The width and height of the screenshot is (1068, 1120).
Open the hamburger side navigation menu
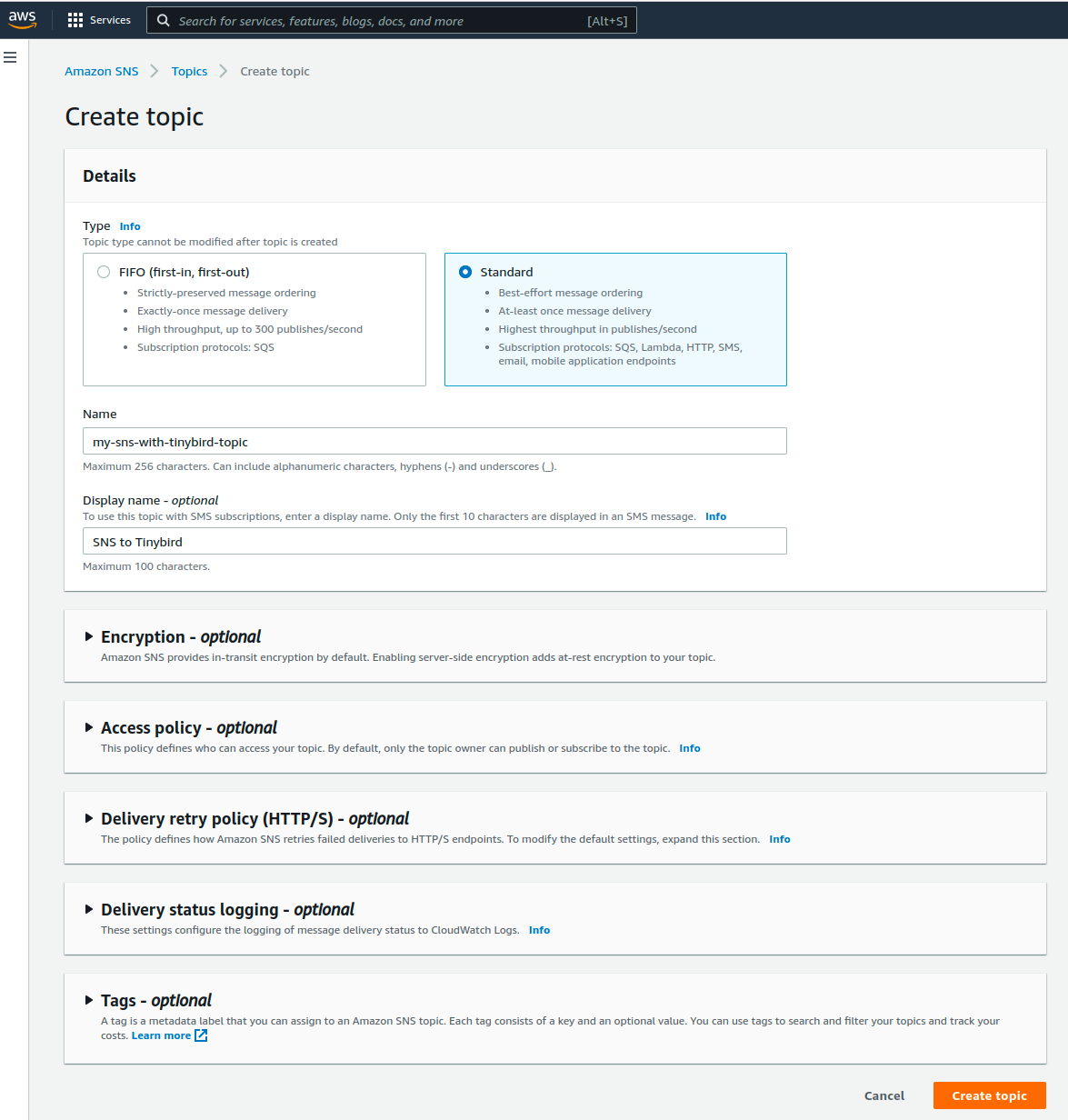(10, 57)
